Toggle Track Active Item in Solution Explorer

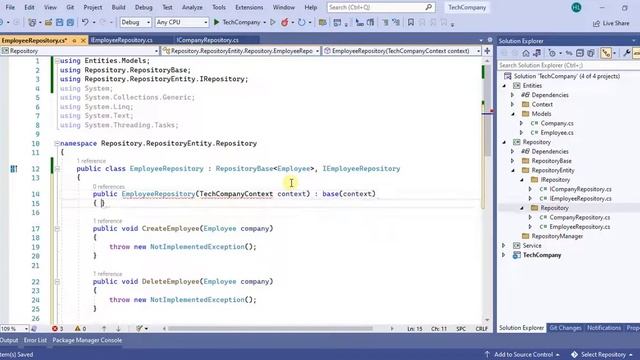tap(606, 53)
